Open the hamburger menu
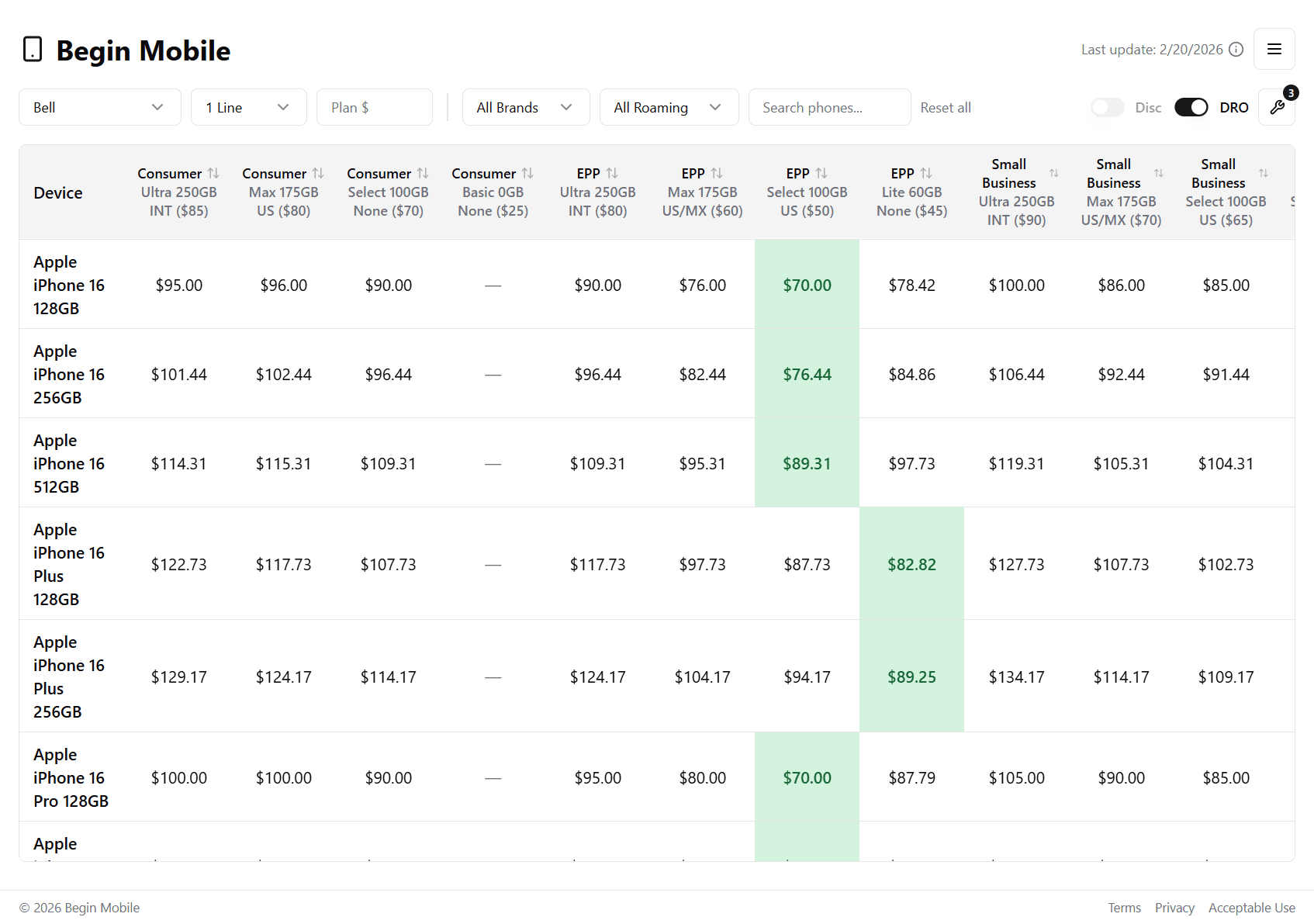 [1274, 49]
